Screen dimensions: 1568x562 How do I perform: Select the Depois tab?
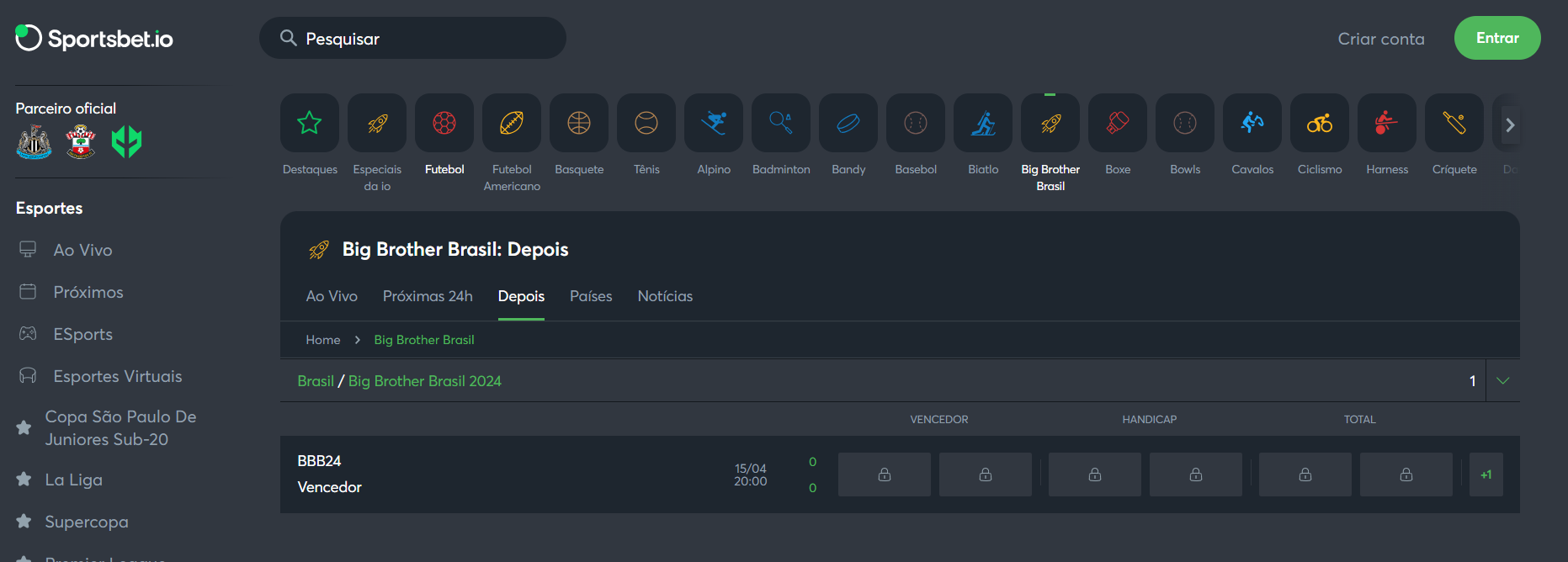(521, 296)
